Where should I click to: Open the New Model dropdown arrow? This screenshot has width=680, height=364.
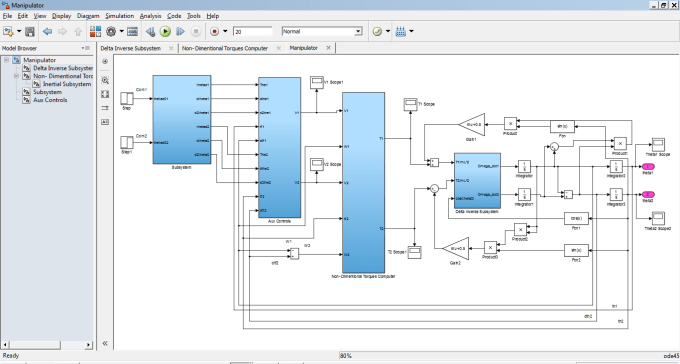click(x=19, y=31)
